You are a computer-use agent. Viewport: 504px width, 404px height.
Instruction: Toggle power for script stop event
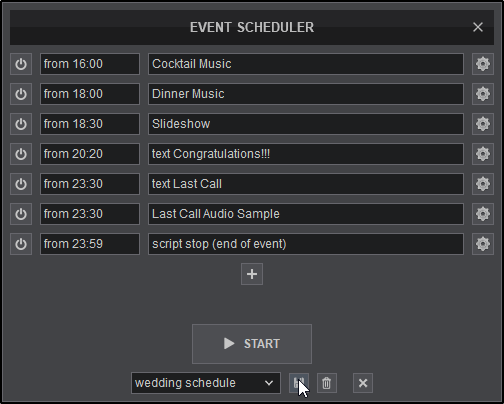click(x=21, y=244)
